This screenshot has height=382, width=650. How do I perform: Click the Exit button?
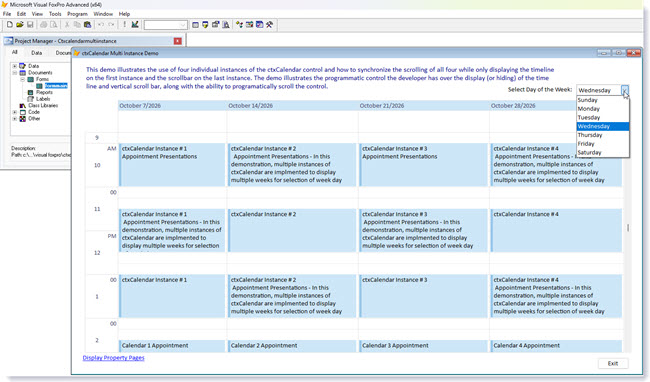[x=613, y=363]
